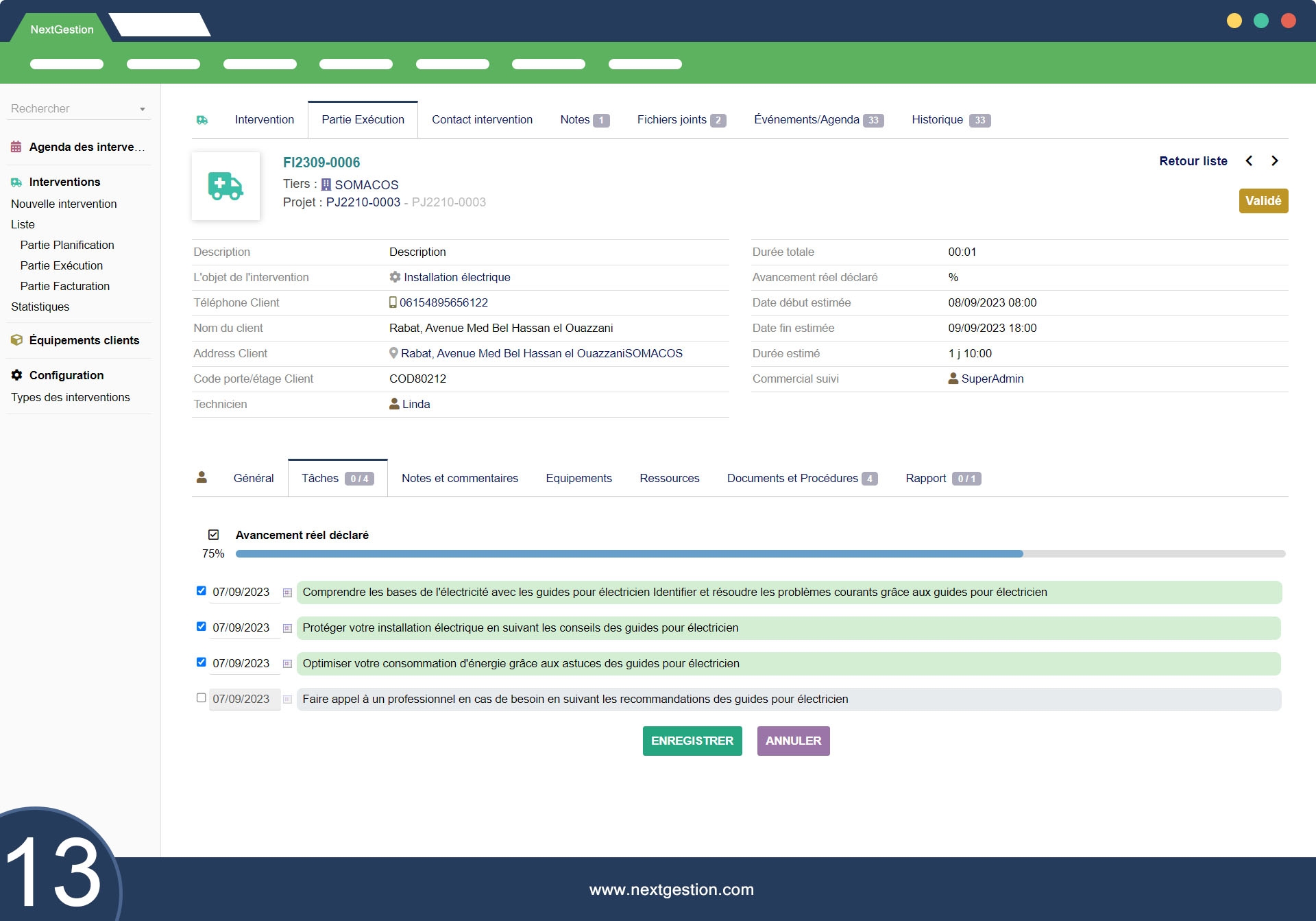Click the calendar icon for Agenda des interventions

[16, 147]
